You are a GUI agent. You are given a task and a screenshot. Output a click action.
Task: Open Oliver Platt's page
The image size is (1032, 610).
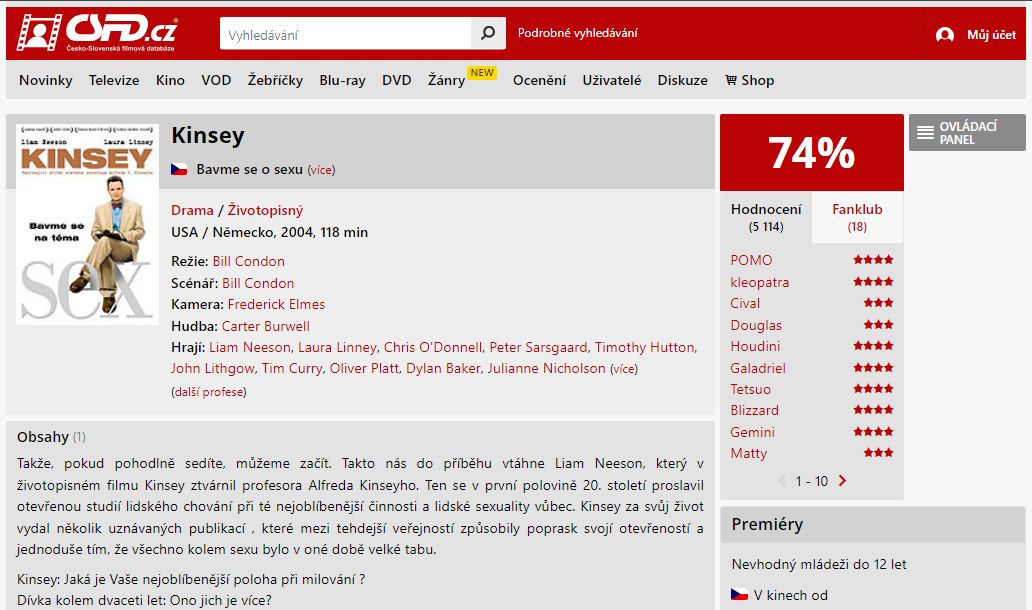coord(364,368)
